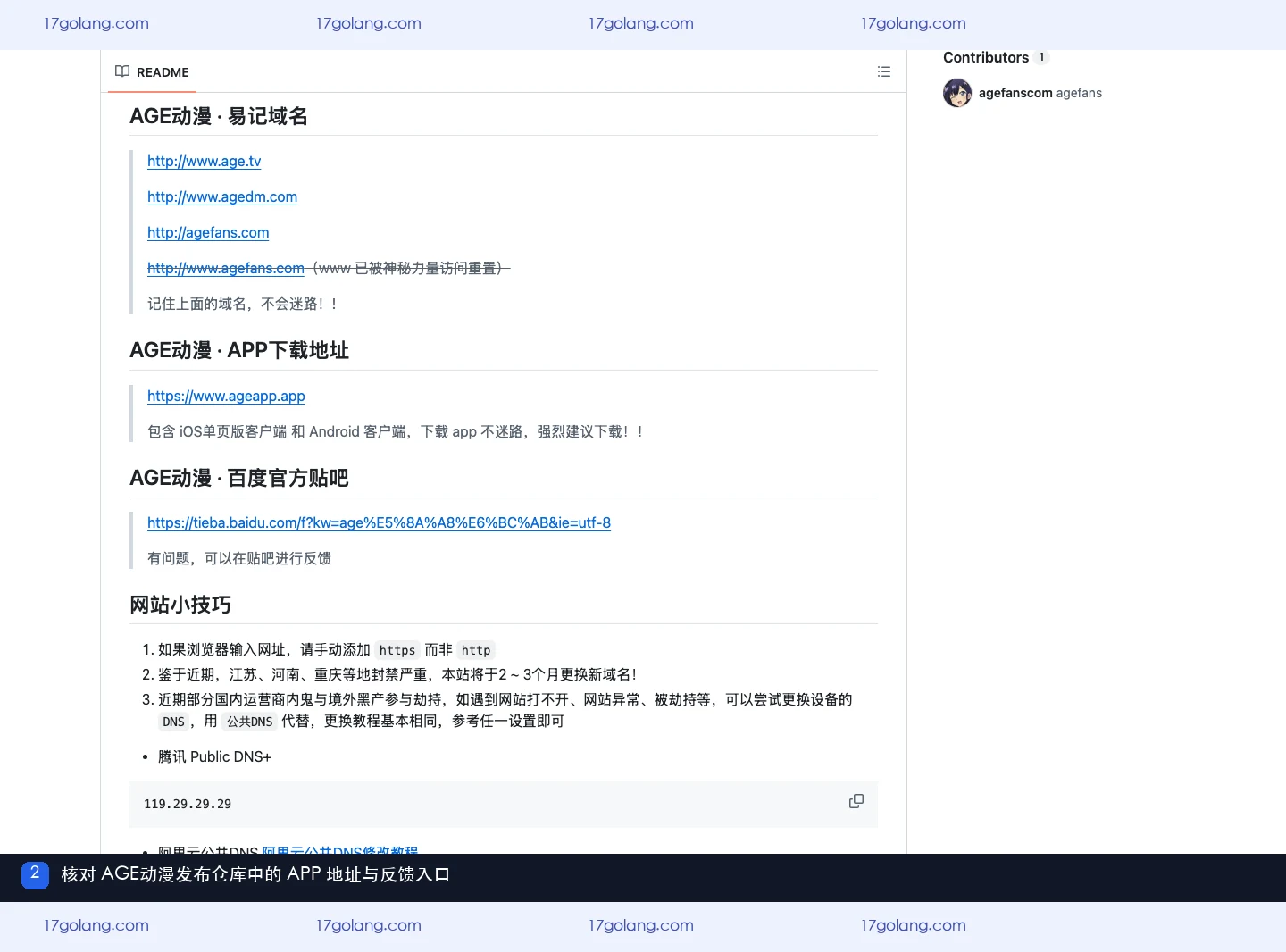Click the Contributors heading

(x=986, y=57)
